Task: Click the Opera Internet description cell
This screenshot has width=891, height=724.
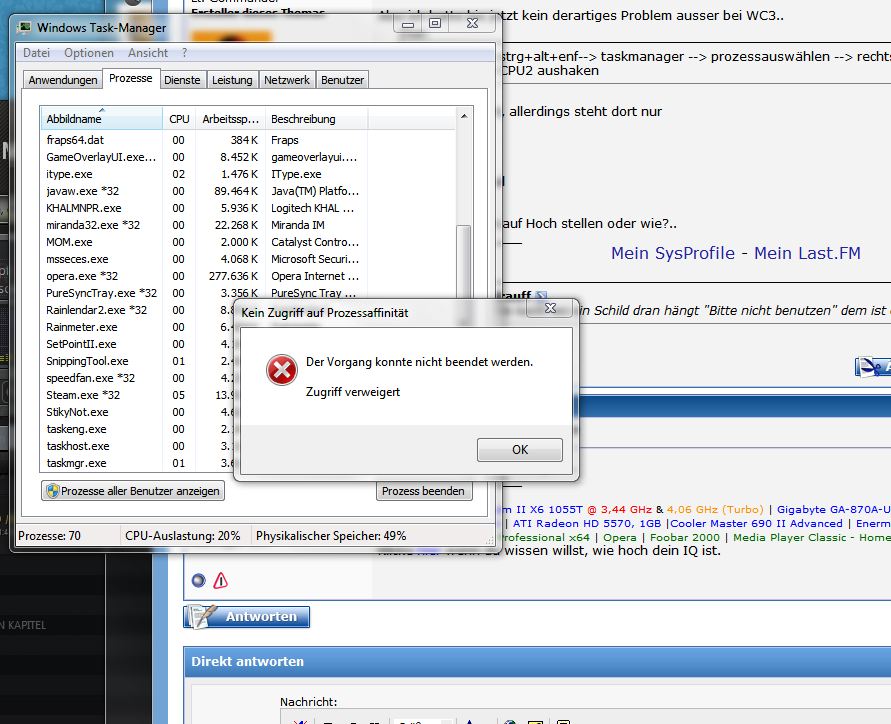Action: (x=315, y=276)
